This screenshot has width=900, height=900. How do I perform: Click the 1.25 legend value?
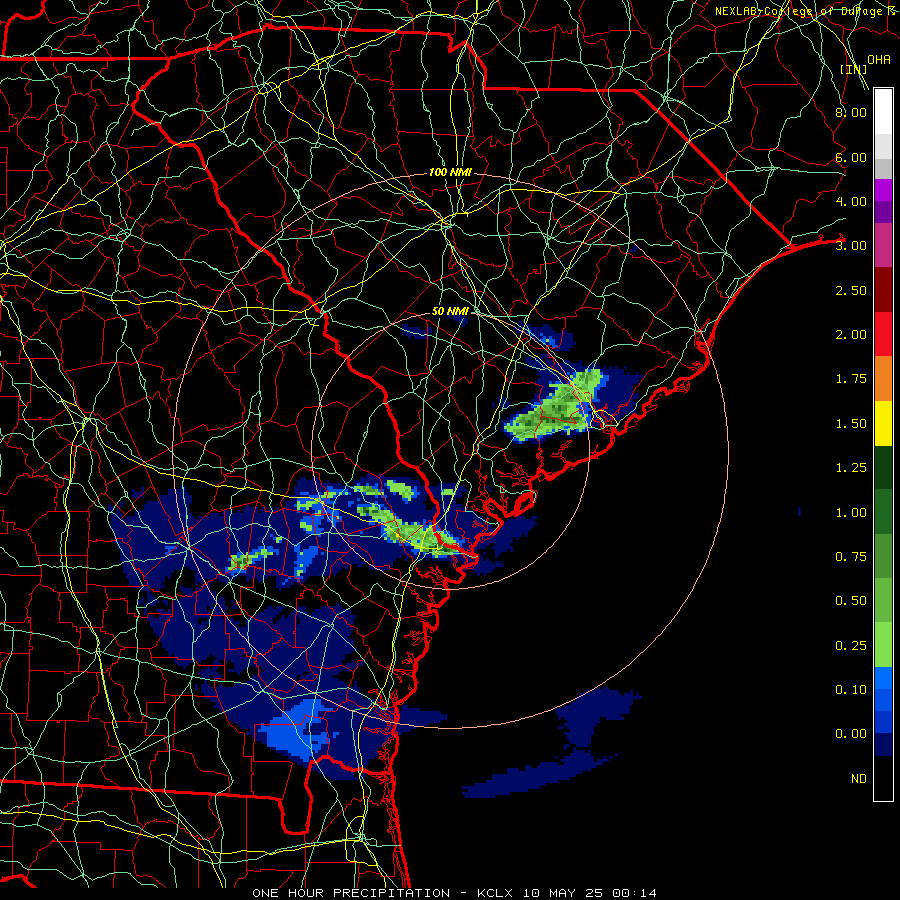tap(851, 468)
